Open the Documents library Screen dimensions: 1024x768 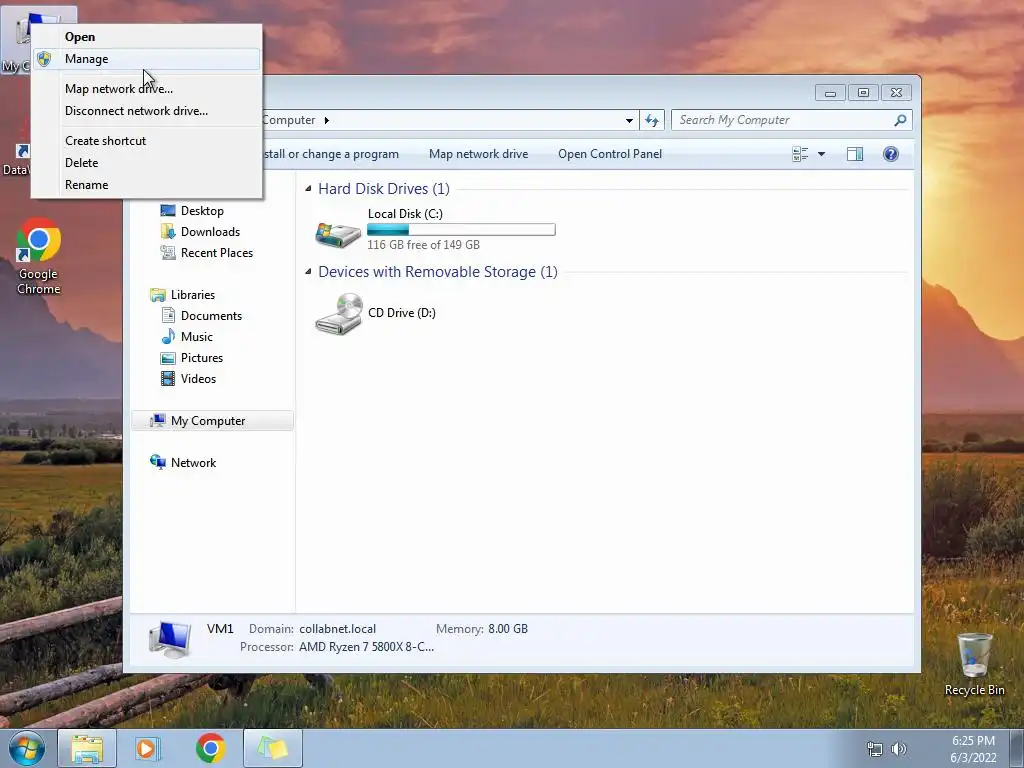coord(211,316)
